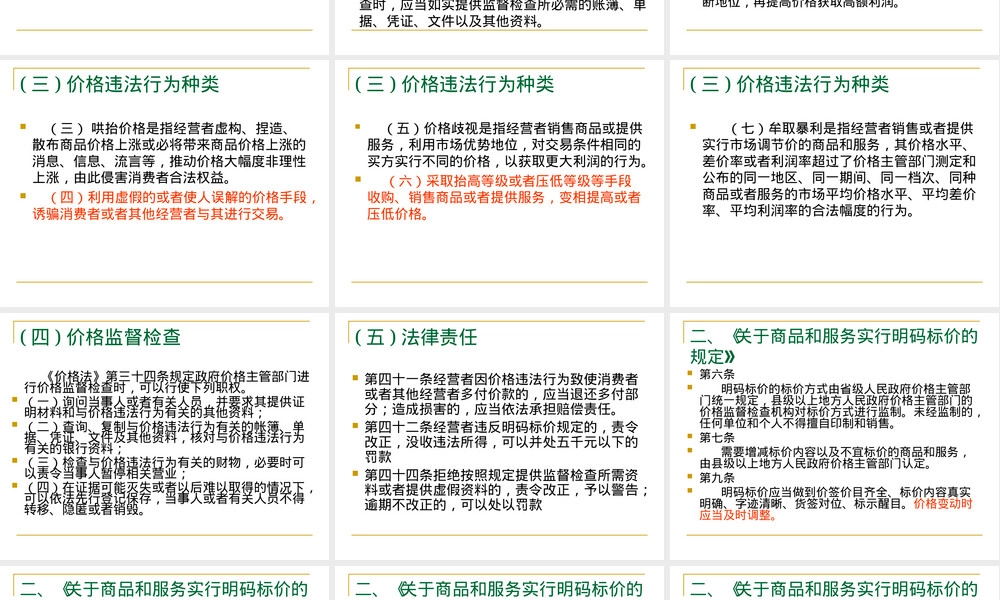This screenshot has height=600, width=1000.
Task: Click the paragraph starting (五)价格歧视是指经营者
Action: (507, 145)
